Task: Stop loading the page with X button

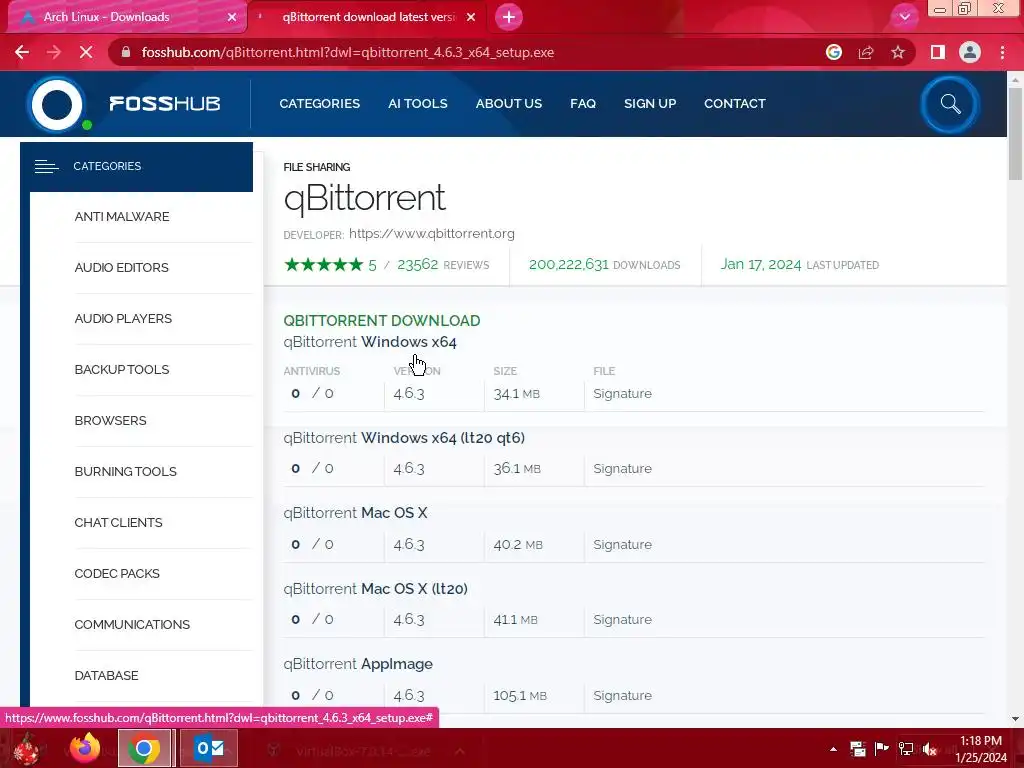Action: [x=86, y=52]
